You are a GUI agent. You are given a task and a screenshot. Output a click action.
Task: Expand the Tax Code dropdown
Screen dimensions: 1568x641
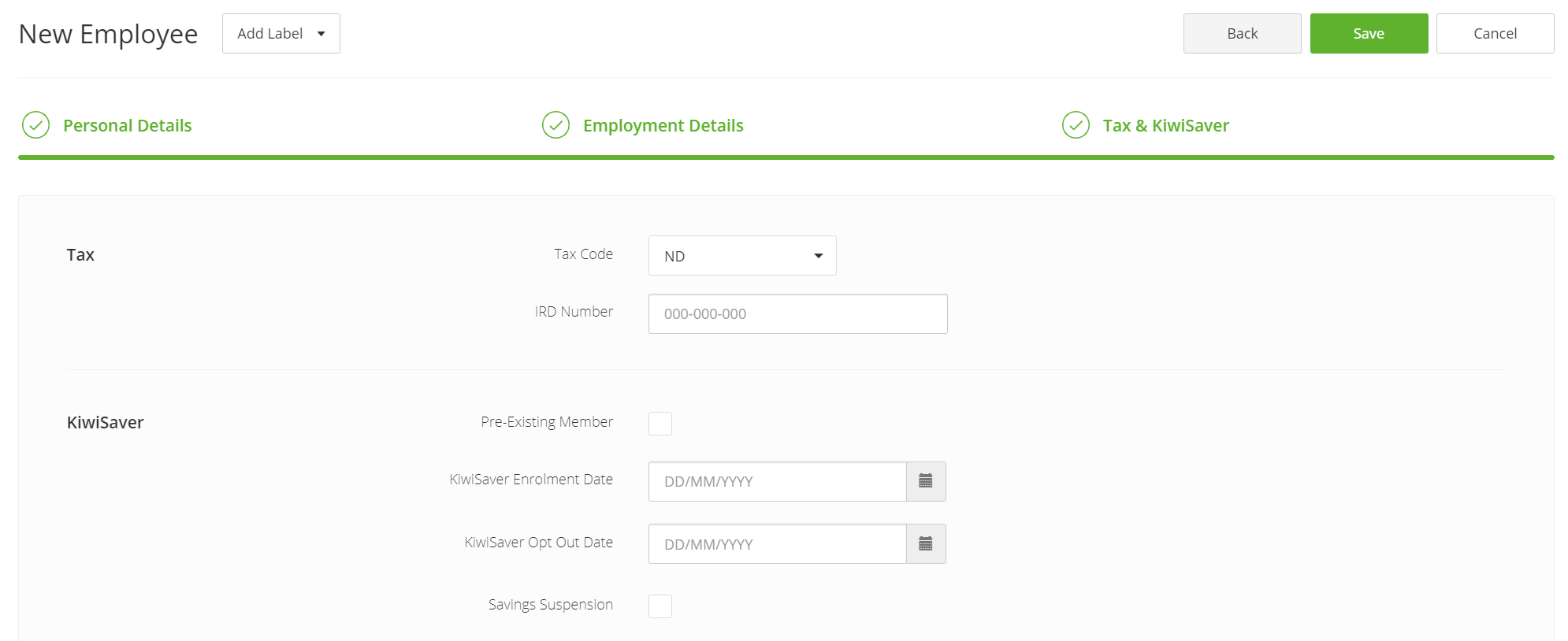(x=742, y=256)
